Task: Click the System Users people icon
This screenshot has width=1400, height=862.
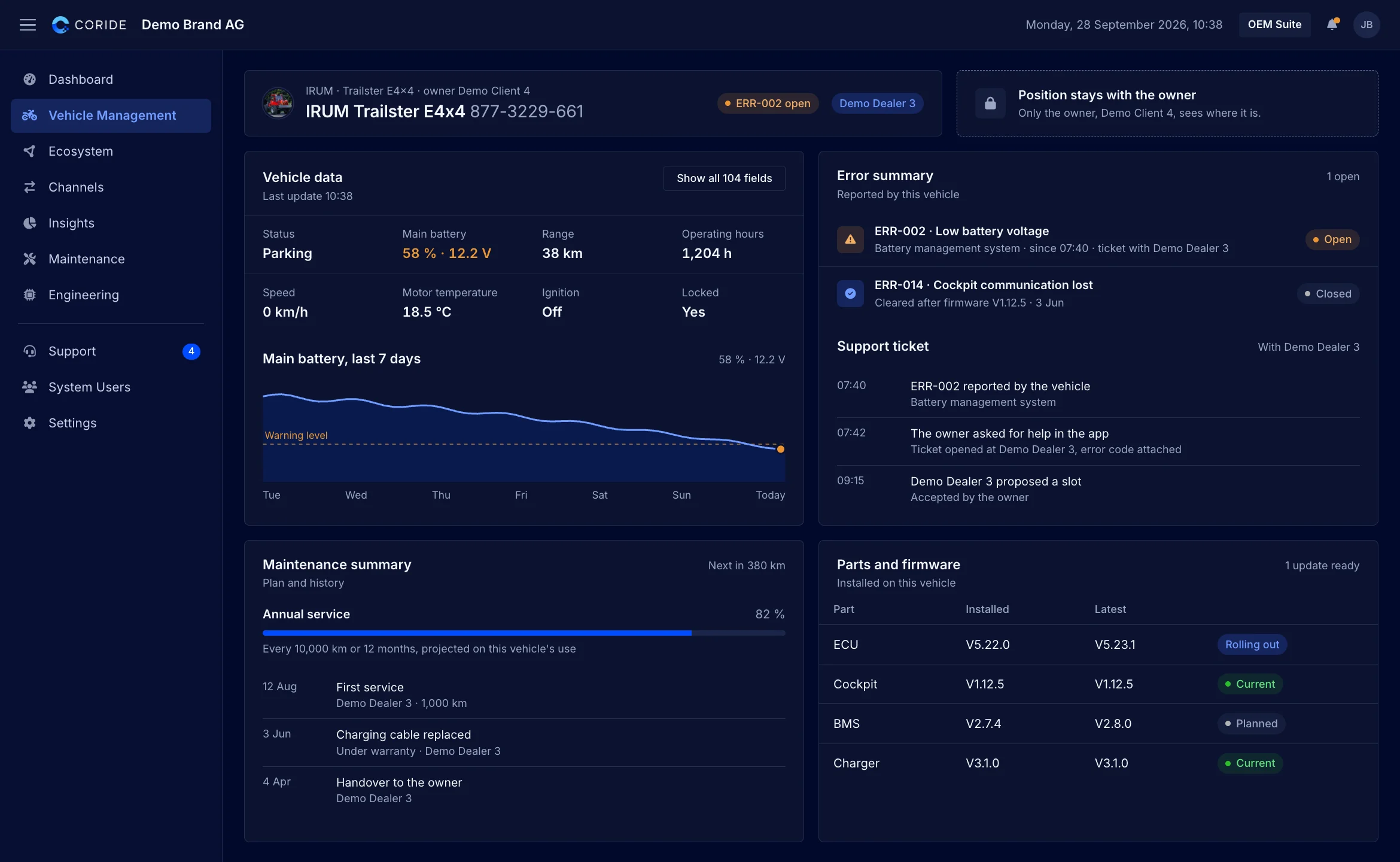Action: (x=30, y=387)
